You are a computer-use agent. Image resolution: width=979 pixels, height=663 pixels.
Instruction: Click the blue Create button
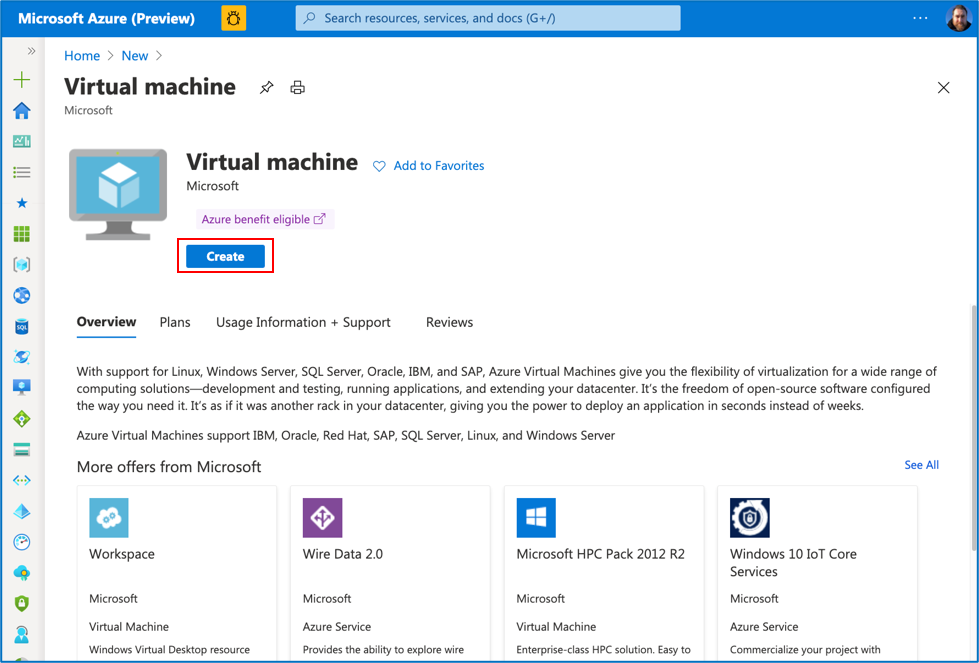(225, 257)
